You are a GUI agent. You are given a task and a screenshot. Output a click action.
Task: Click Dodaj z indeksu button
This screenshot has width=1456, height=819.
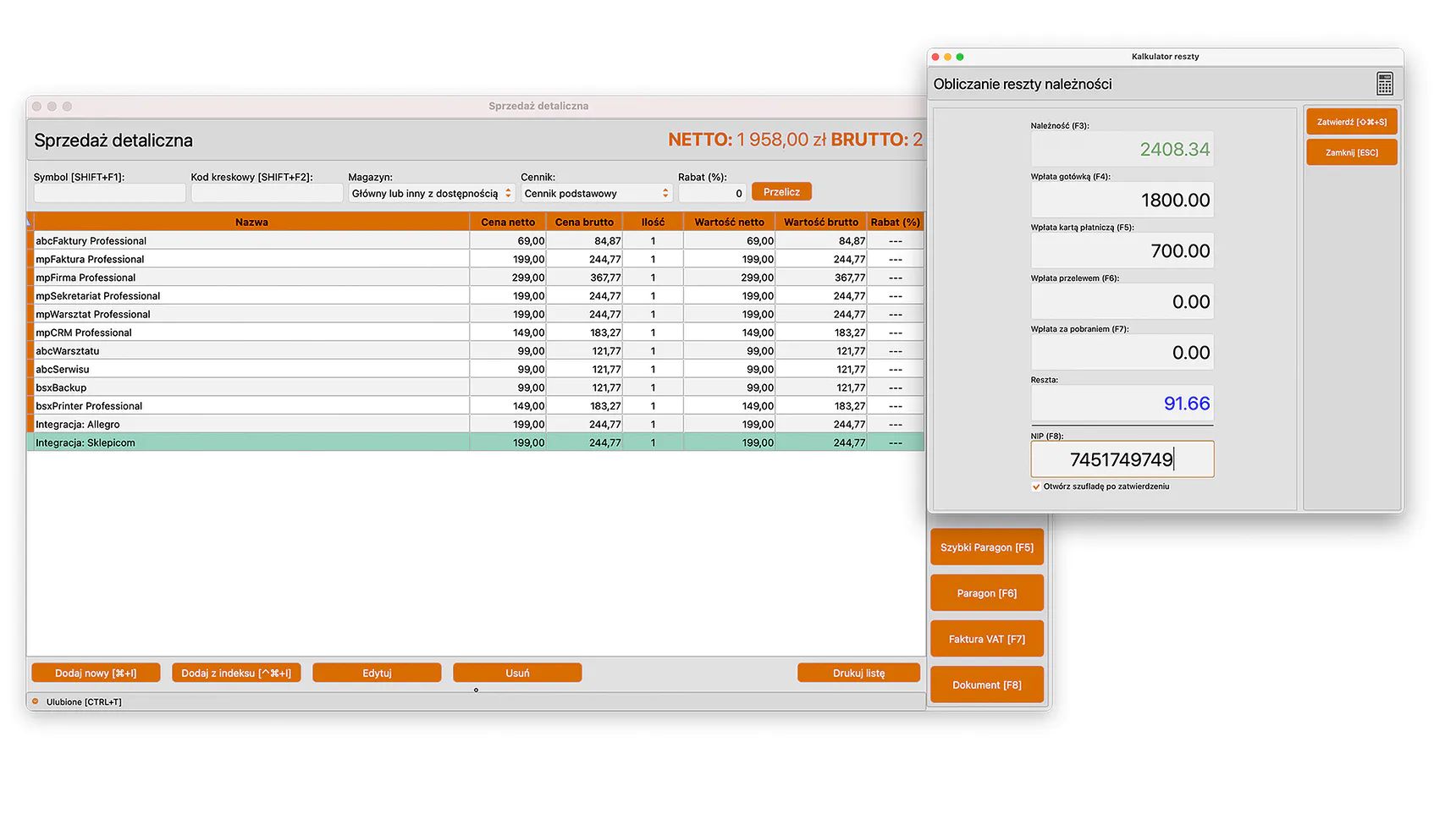point(236,673)
